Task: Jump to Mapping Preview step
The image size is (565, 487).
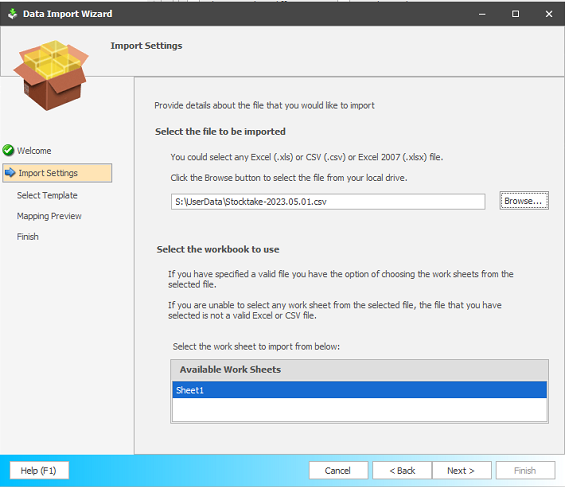Action: [49, 216]
